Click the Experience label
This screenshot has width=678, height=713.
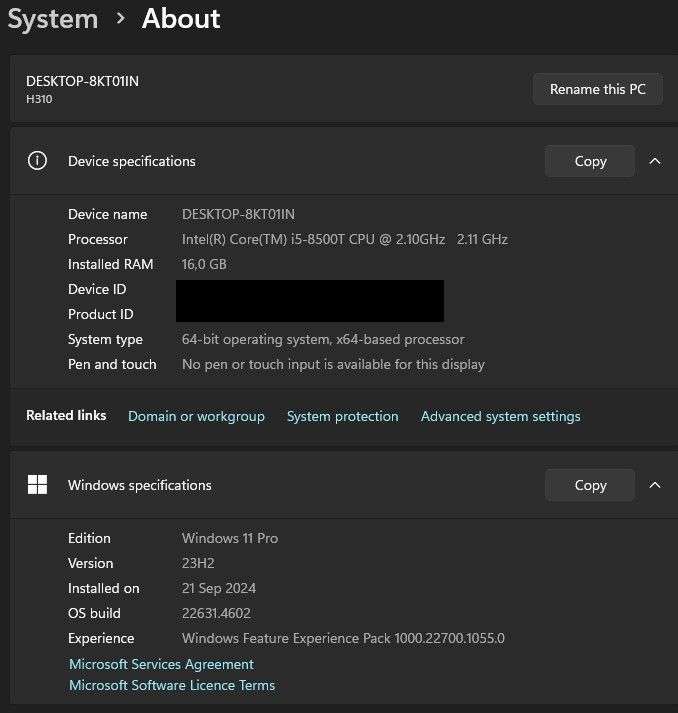101,639
